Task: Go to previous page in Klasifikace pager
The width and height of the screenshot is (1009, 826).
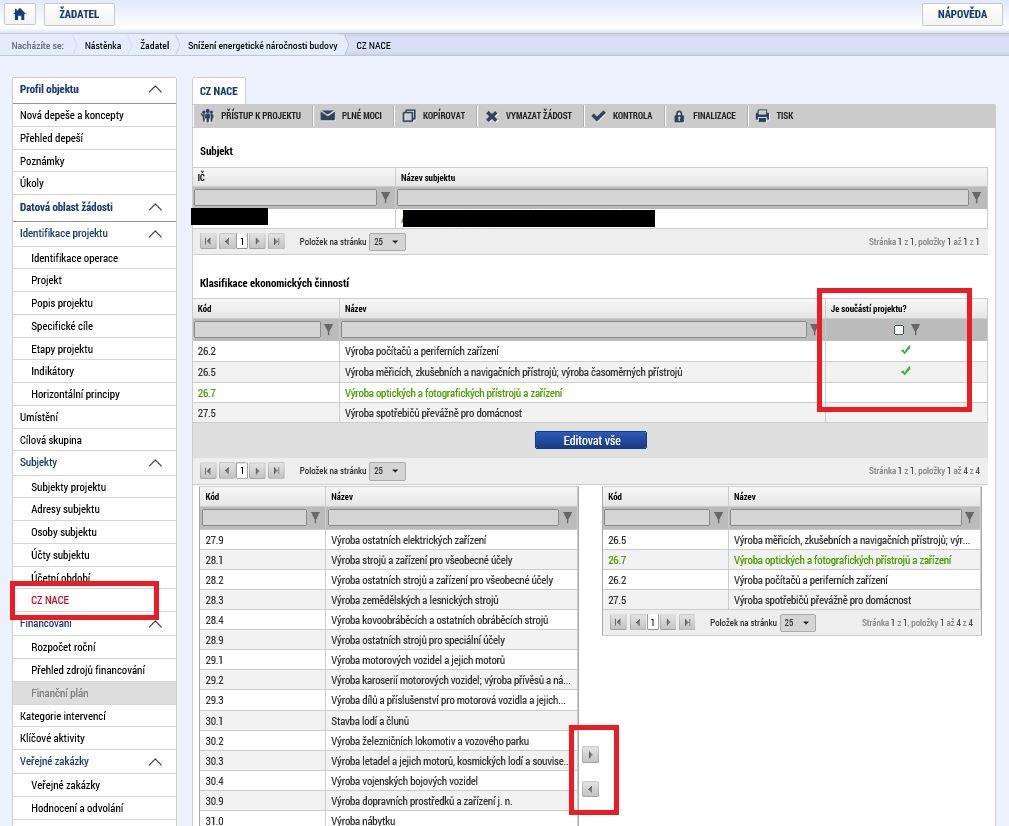Action: pos(227,471)
